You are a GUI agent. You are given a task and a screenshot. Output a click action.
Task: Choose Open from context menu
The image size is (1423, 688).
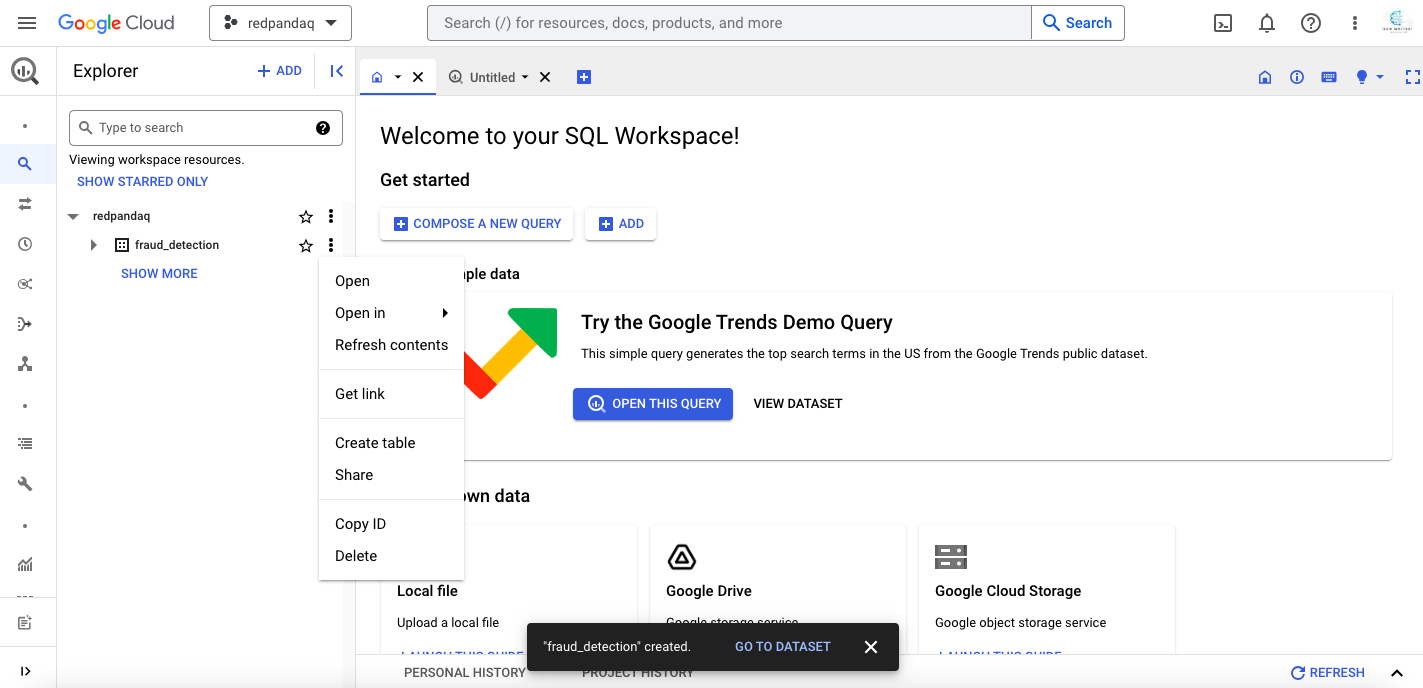[391, 281]
